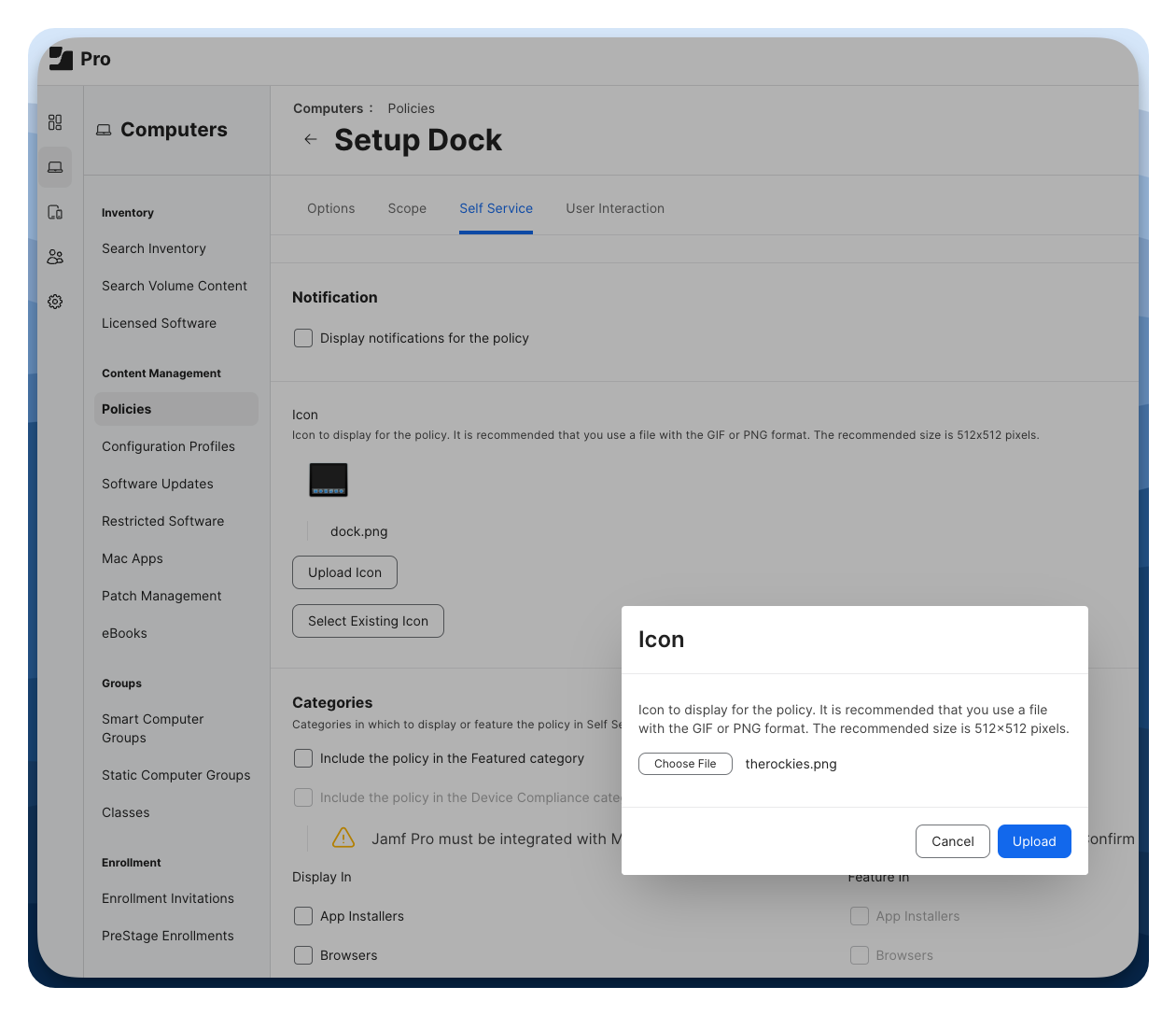This screenshot has width=1176, height=1015.
Task: Click the back arrow beside Setup Dock
Action: coord(311,140)
